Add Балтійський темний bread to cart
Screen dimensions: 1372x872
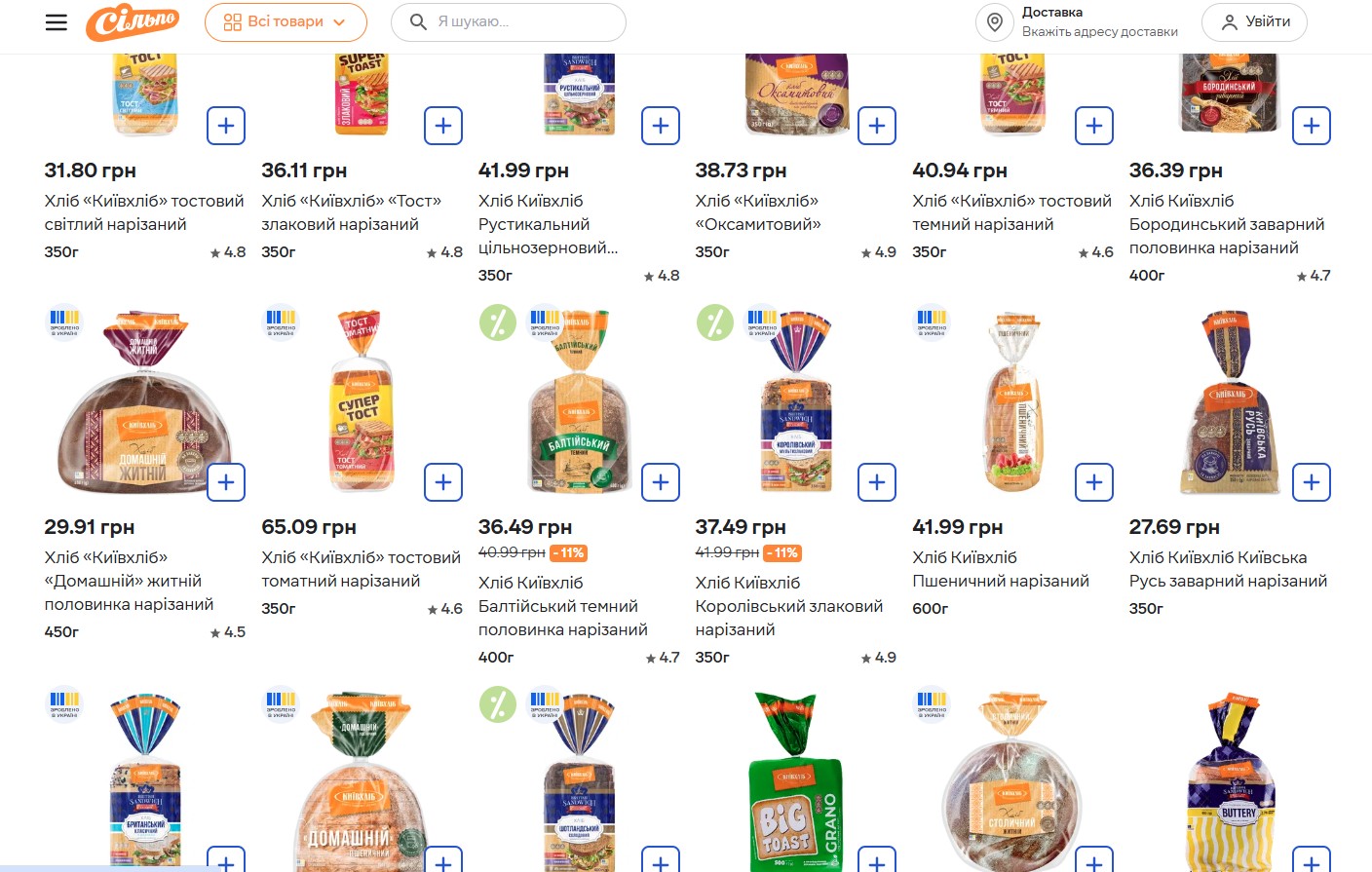(x=661, y=482)
